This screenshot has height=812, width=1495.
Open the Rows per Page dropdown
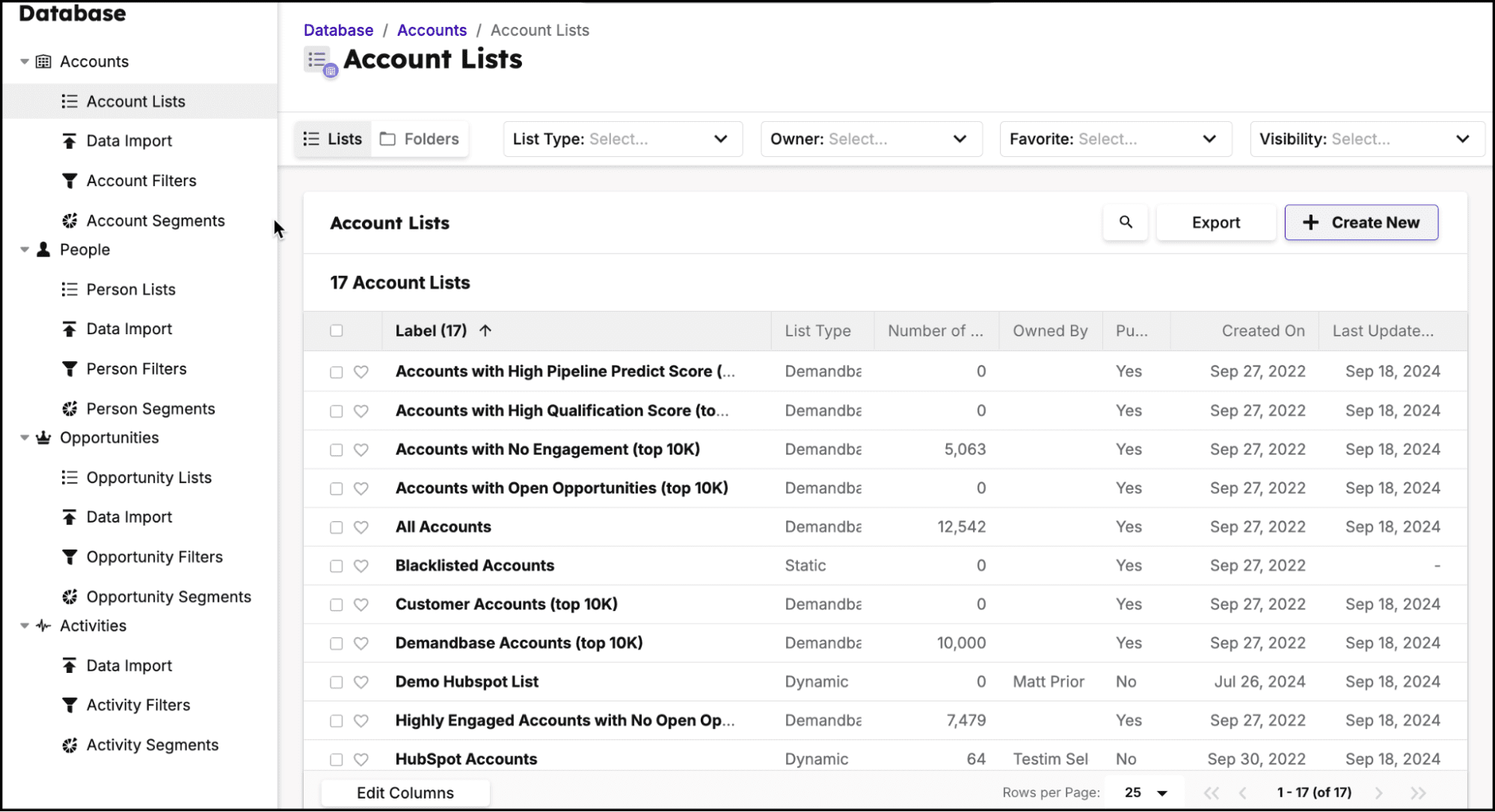point(1143,793)
